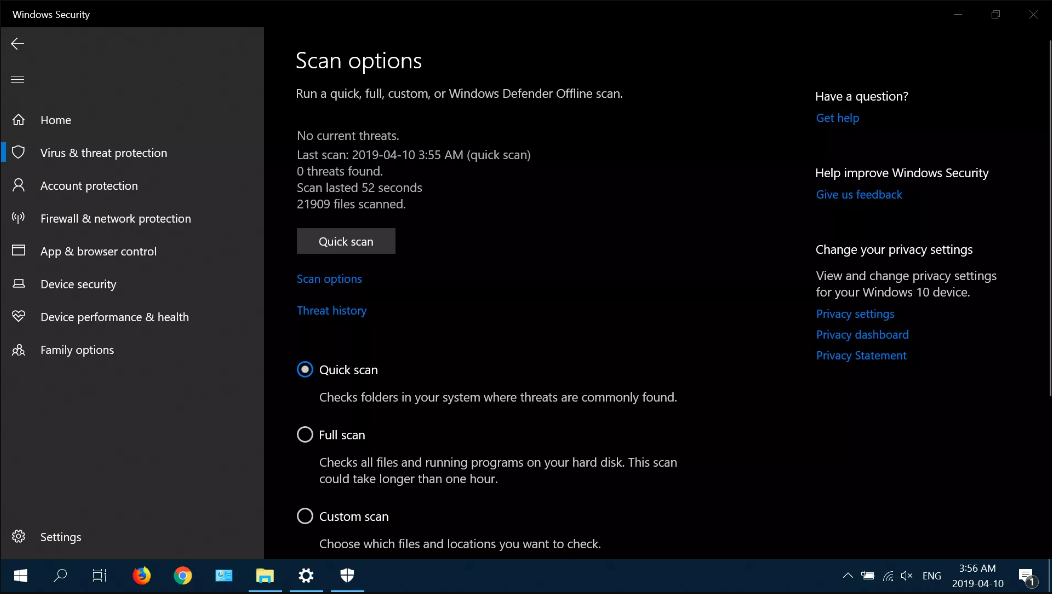
Task: Click the "21909 files scanned." text
Action: (x=351, y=204)
